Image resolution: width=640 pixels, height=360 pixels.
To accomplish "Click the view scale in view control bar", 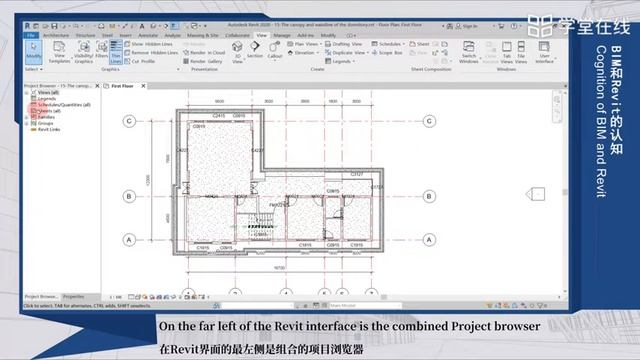I will [116, 297].
